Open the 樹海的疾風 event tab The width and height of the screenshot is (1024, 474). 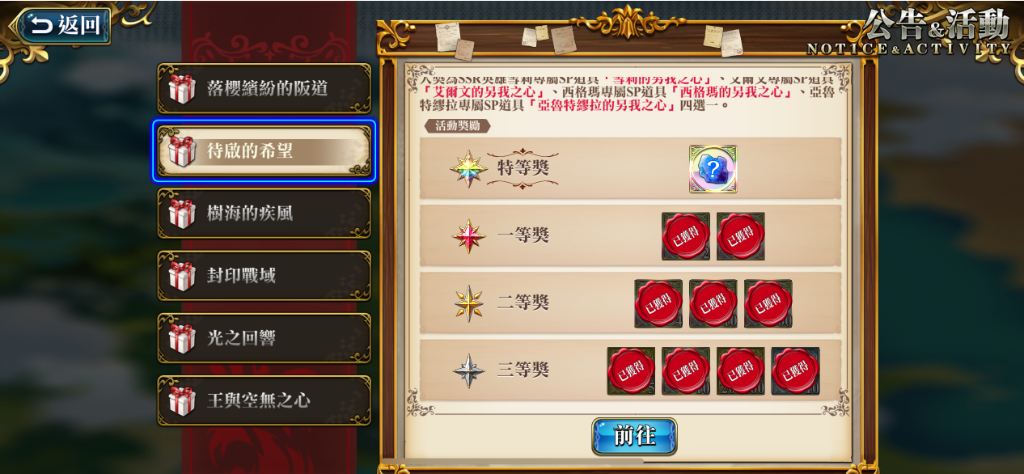(264, 213)
